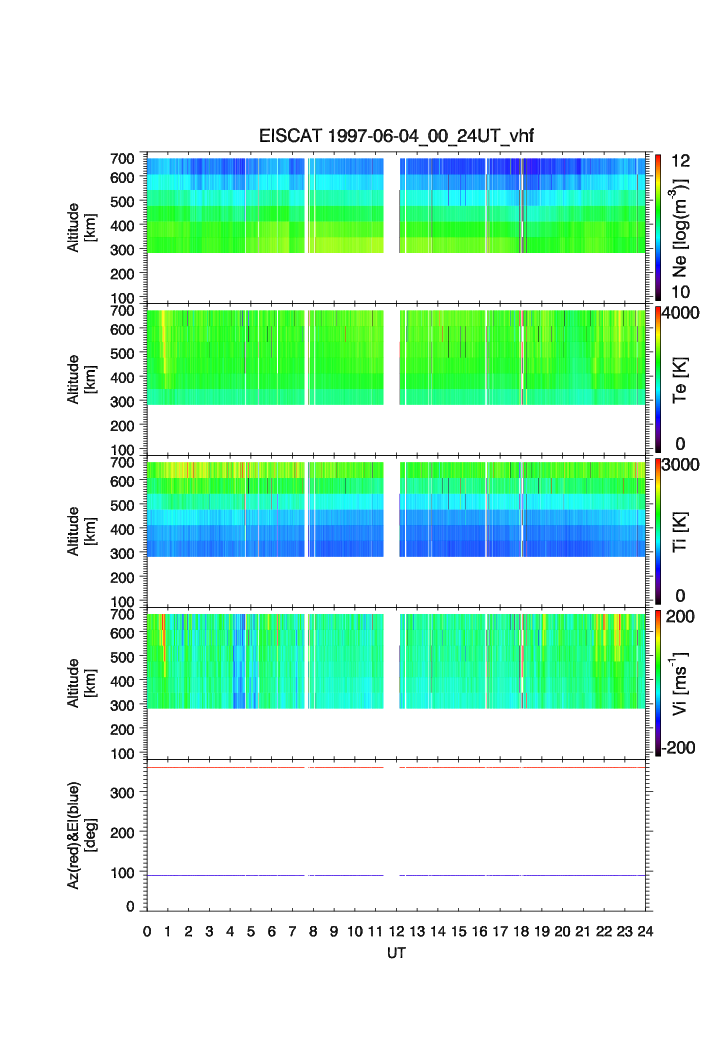Click the plot title EISCAT 1997-06-04_00_24UT_vhf
Viewport: 708px width, 1063px height.
(x=396, y=136)
